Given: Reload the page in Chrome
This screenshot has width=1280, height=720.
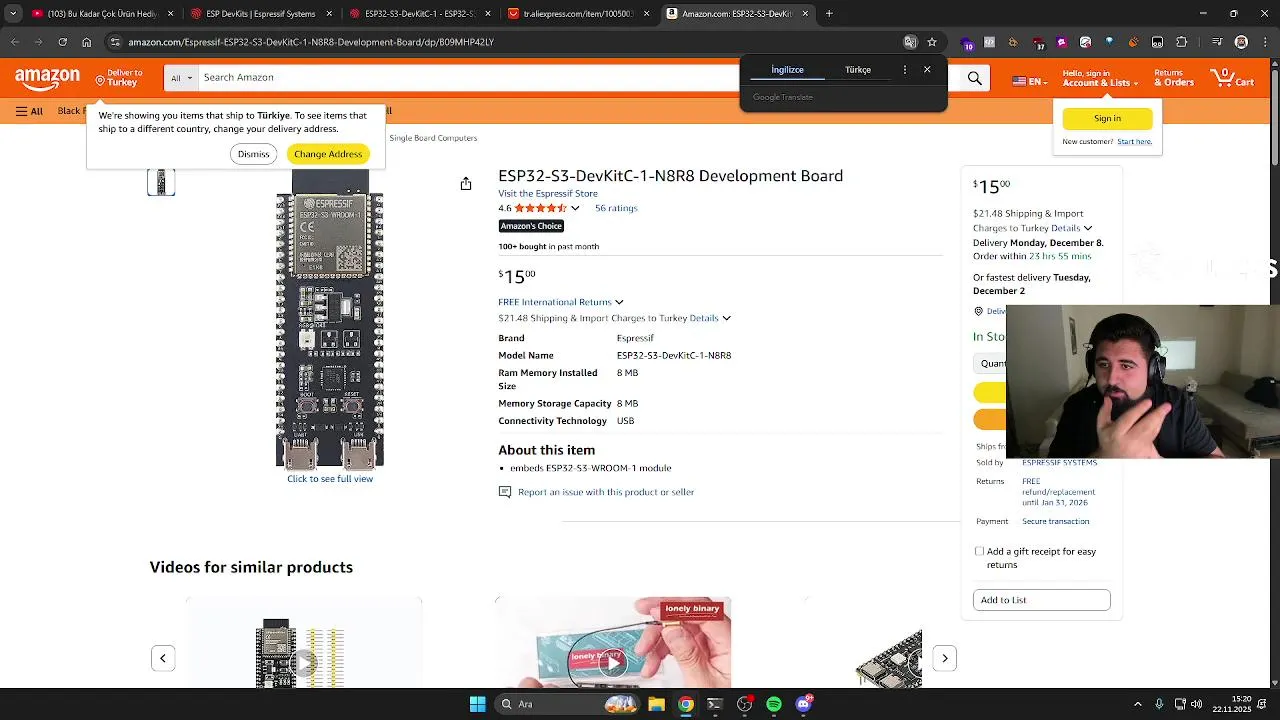Looking at the screenshot, I should pyautogui.click(x=62, y=42).
